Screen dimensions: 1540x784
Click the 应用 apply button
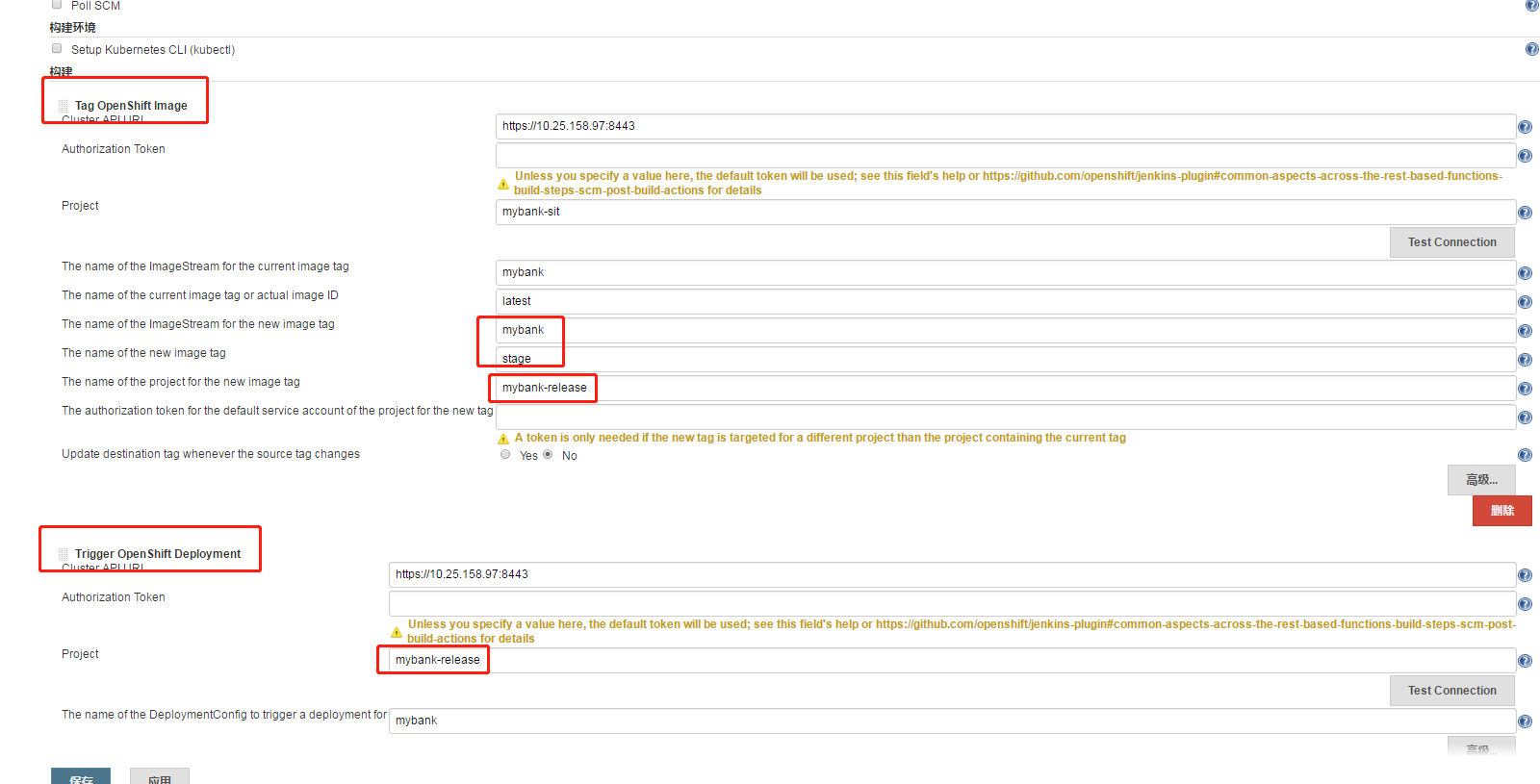pos(160,777)
